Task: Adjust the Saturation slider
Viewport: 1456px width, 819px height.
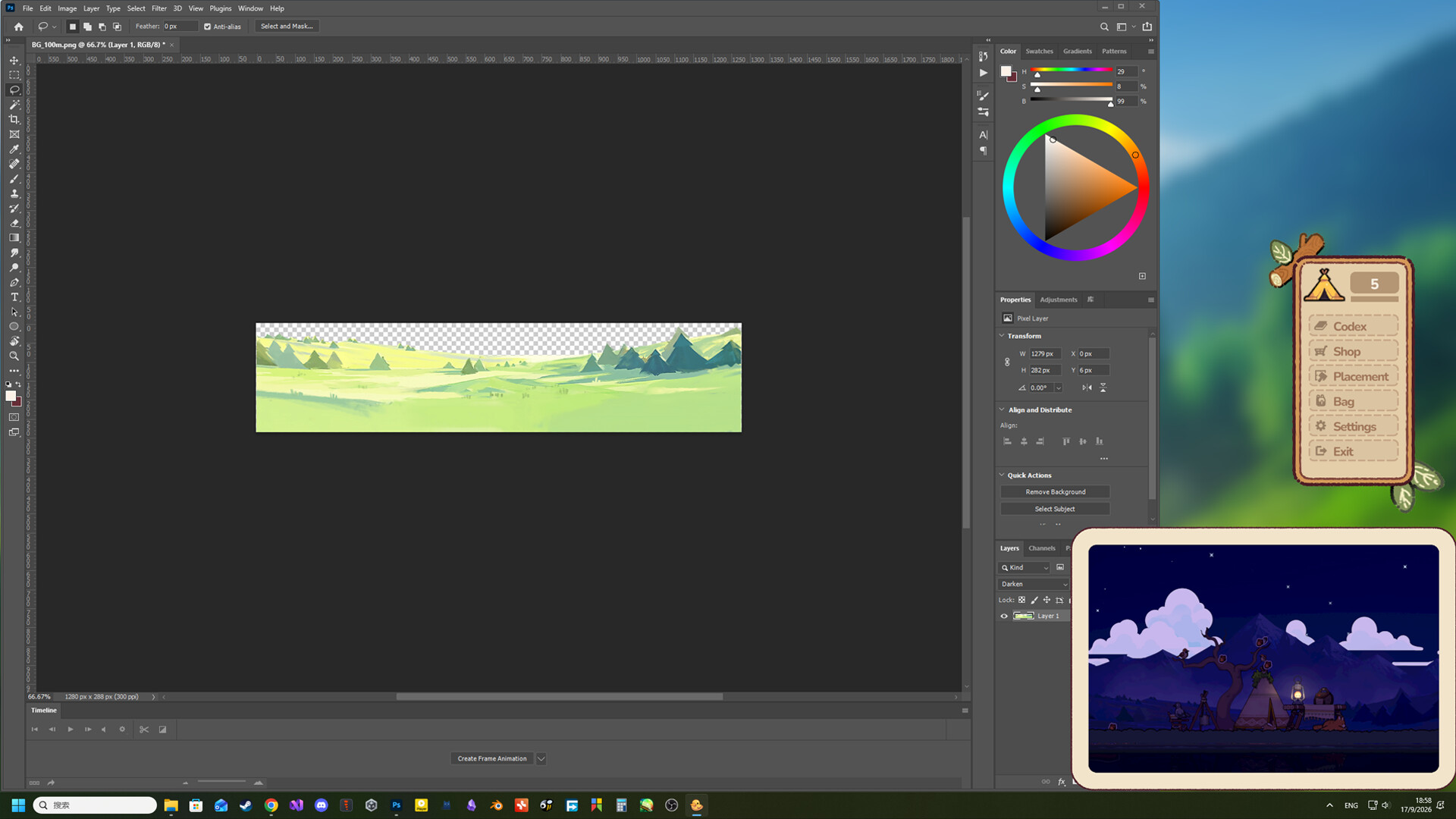Action: click(1072, 86)
